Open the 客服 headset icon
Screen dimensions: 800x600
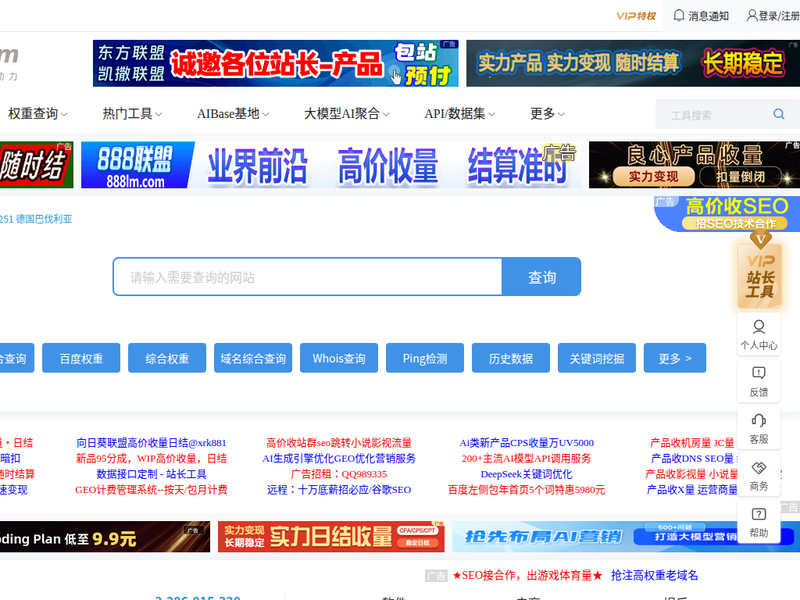759,429
